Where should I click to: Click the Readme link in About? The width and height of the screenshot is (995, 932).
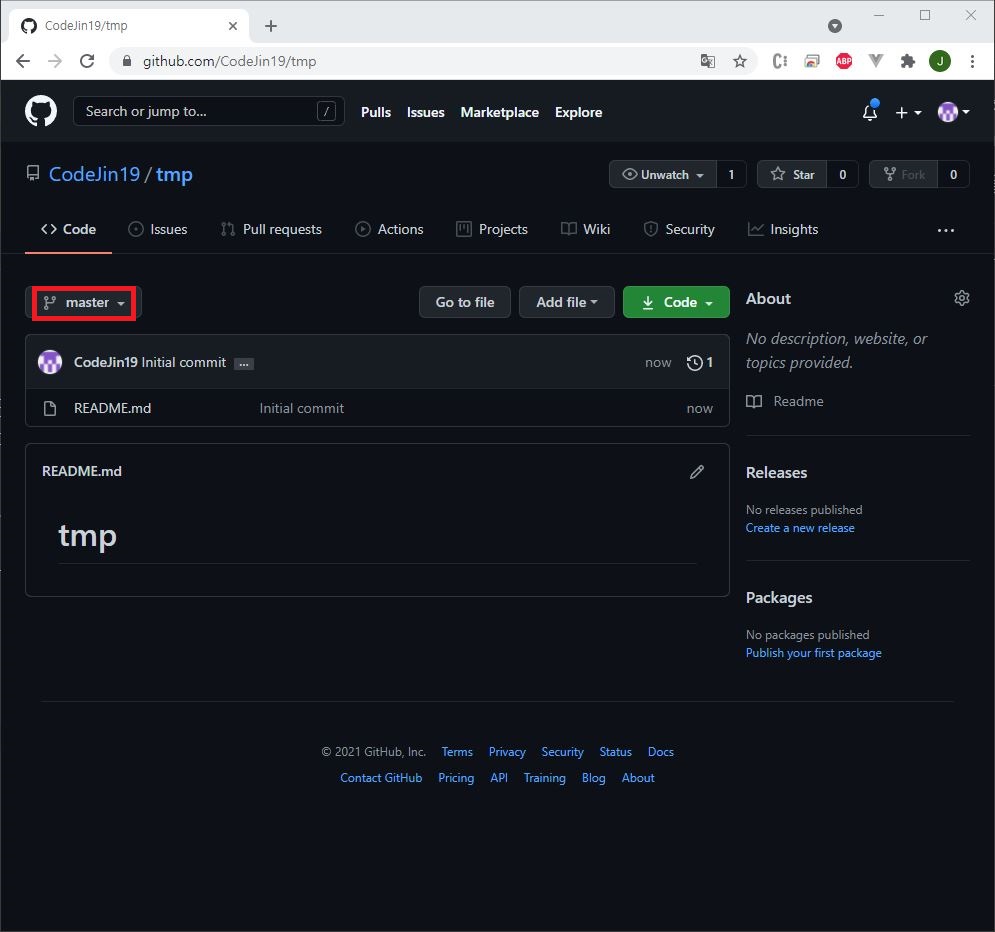pos(798,401)
